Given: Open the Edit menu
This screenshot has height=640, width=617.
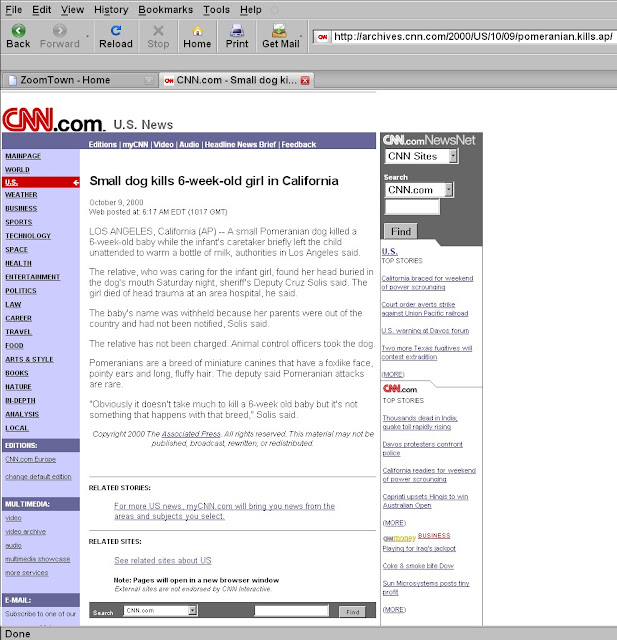Looking at the screenshot, I should (x=42, y=9).
